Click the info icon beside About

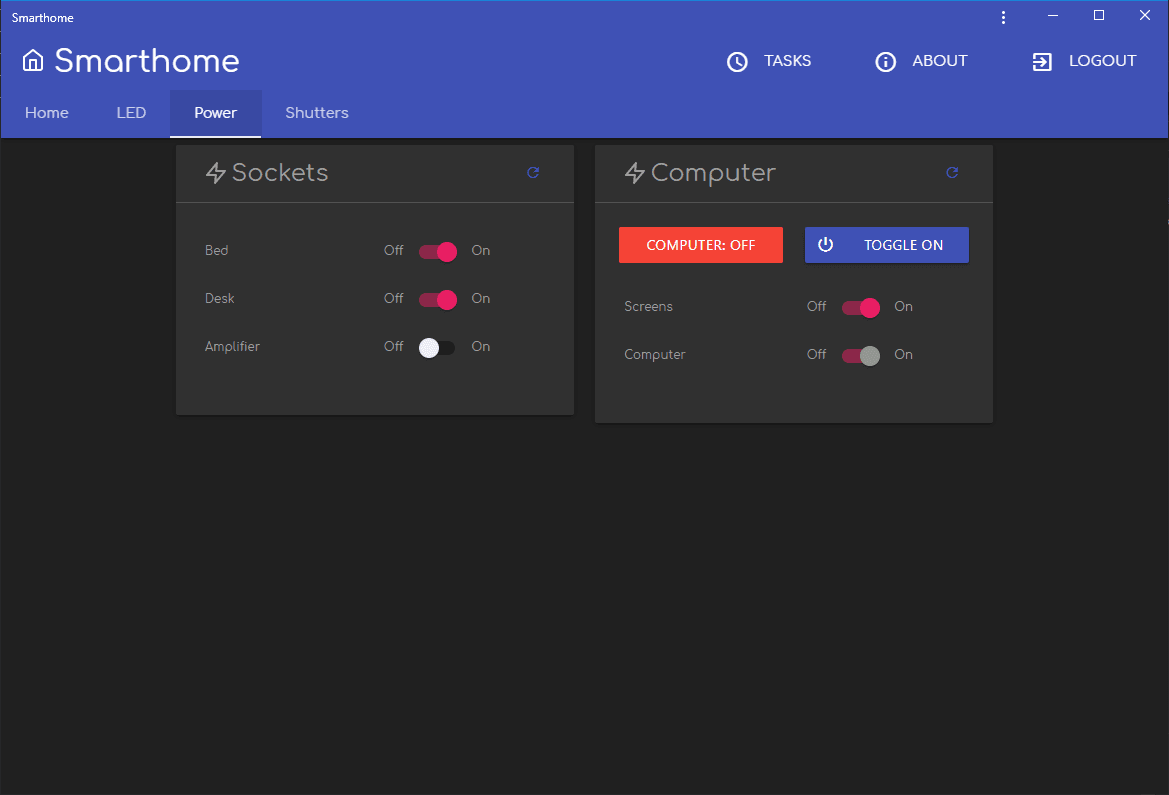click(x=886, y=62)
